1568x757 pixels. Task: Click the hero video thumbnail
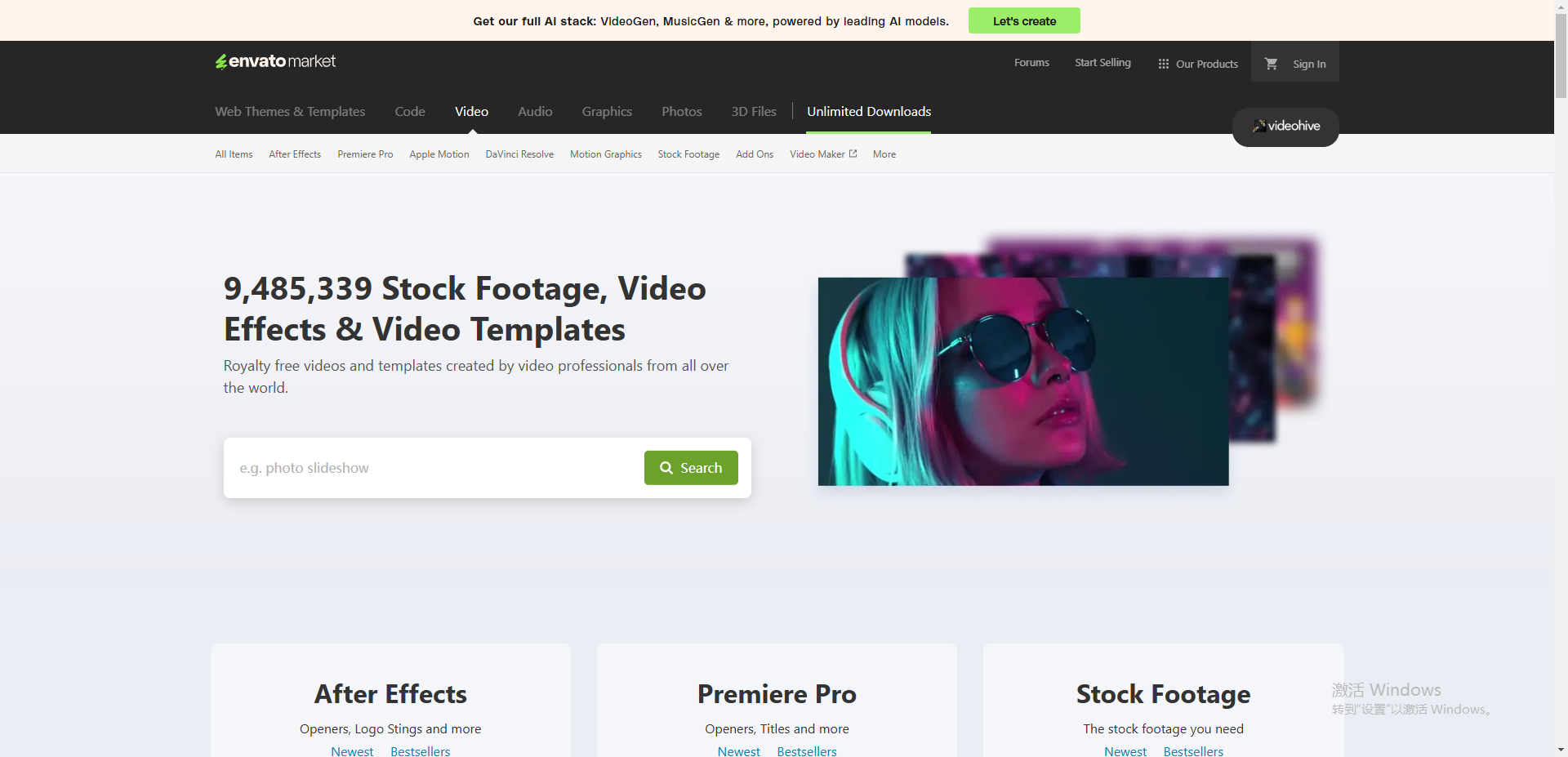tap(1023, 381)
